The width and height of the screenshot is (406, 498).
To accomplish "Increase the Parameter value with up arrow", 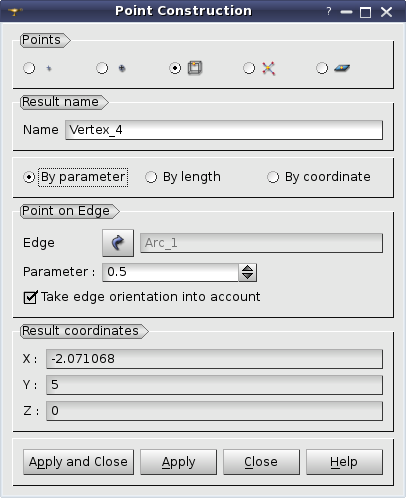I will pos(247,268).
